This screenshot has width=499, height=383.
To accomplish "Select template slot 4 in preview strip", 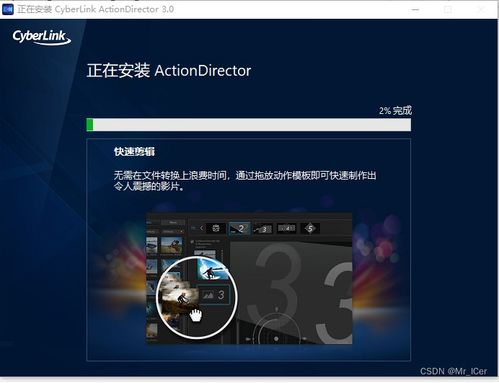I will click(x=286, y=228).
